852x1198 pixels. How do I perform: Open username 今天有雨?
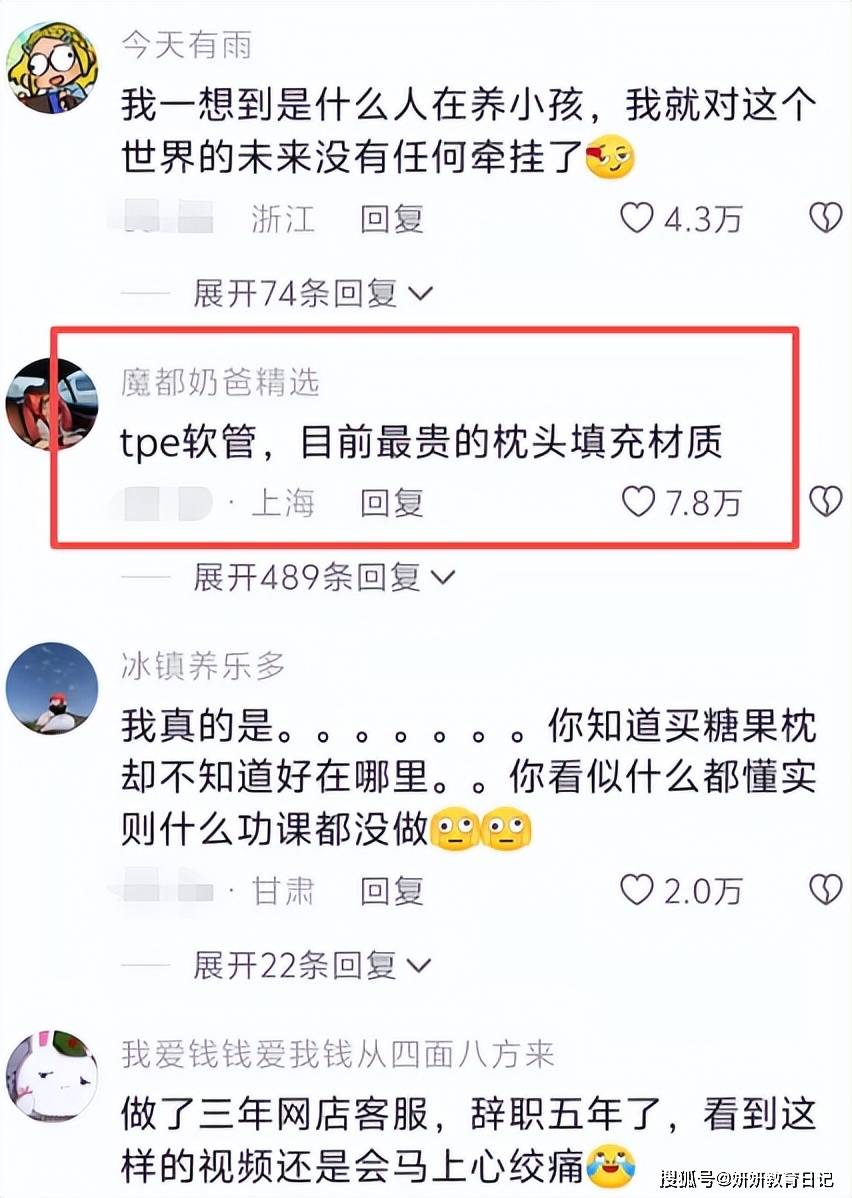(186, 45)
